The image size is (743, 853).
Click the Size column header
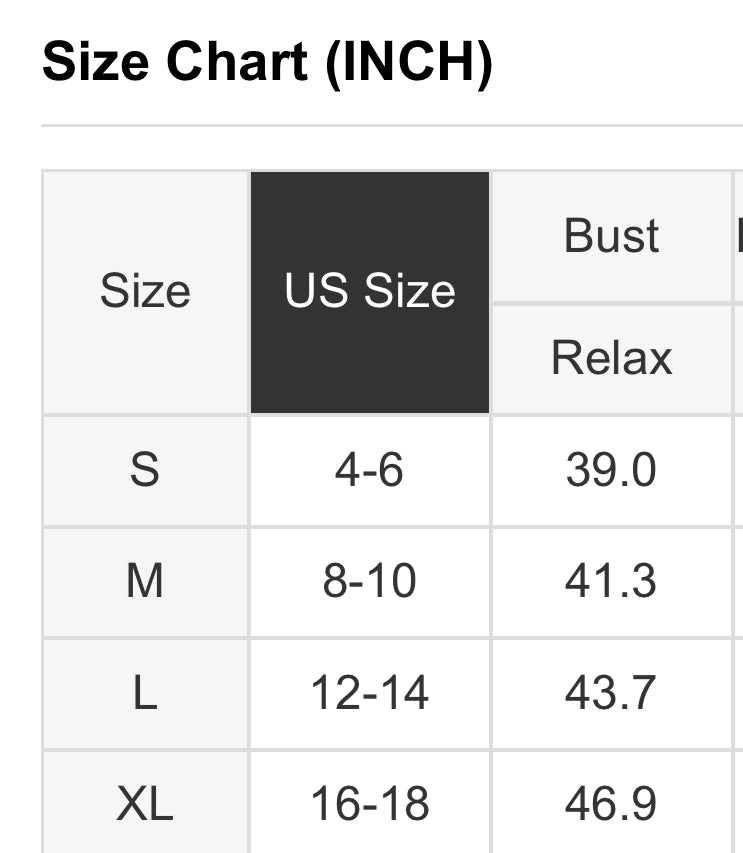click(x=145, y=292)
